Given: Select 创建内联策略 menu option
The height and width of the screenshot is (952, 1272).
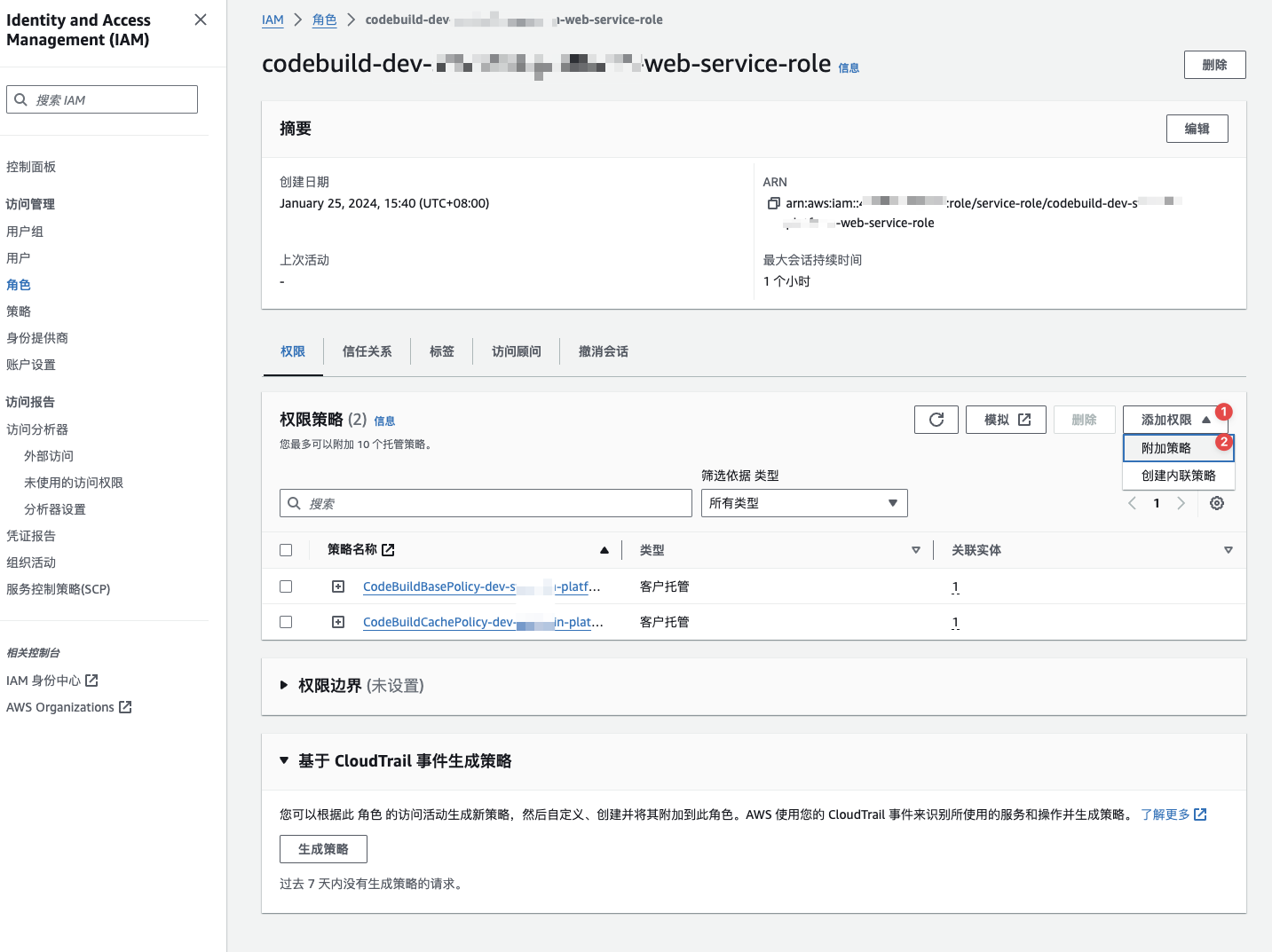Looking at the screenshot, I should [x=1178, y=476].
